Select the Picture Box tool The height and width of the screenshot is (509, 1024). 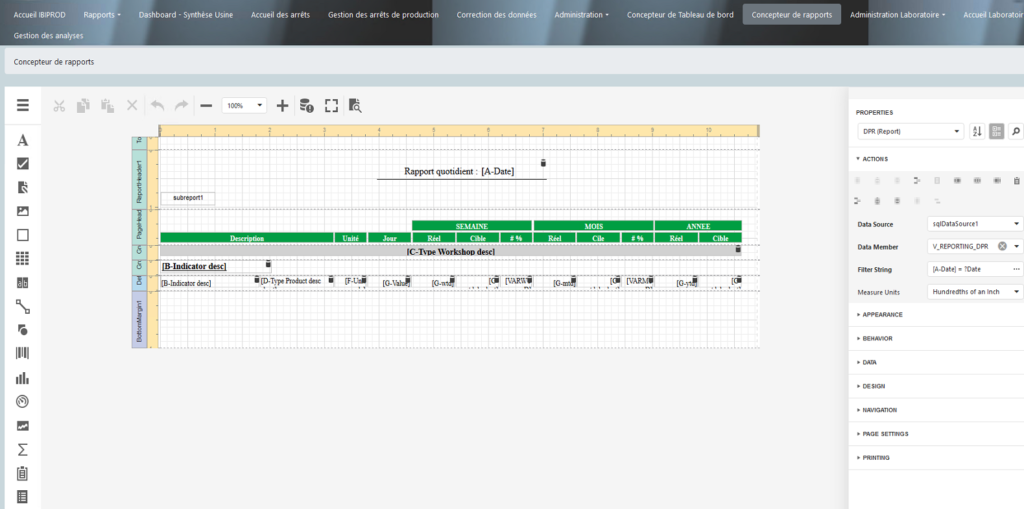pos(22,211)
